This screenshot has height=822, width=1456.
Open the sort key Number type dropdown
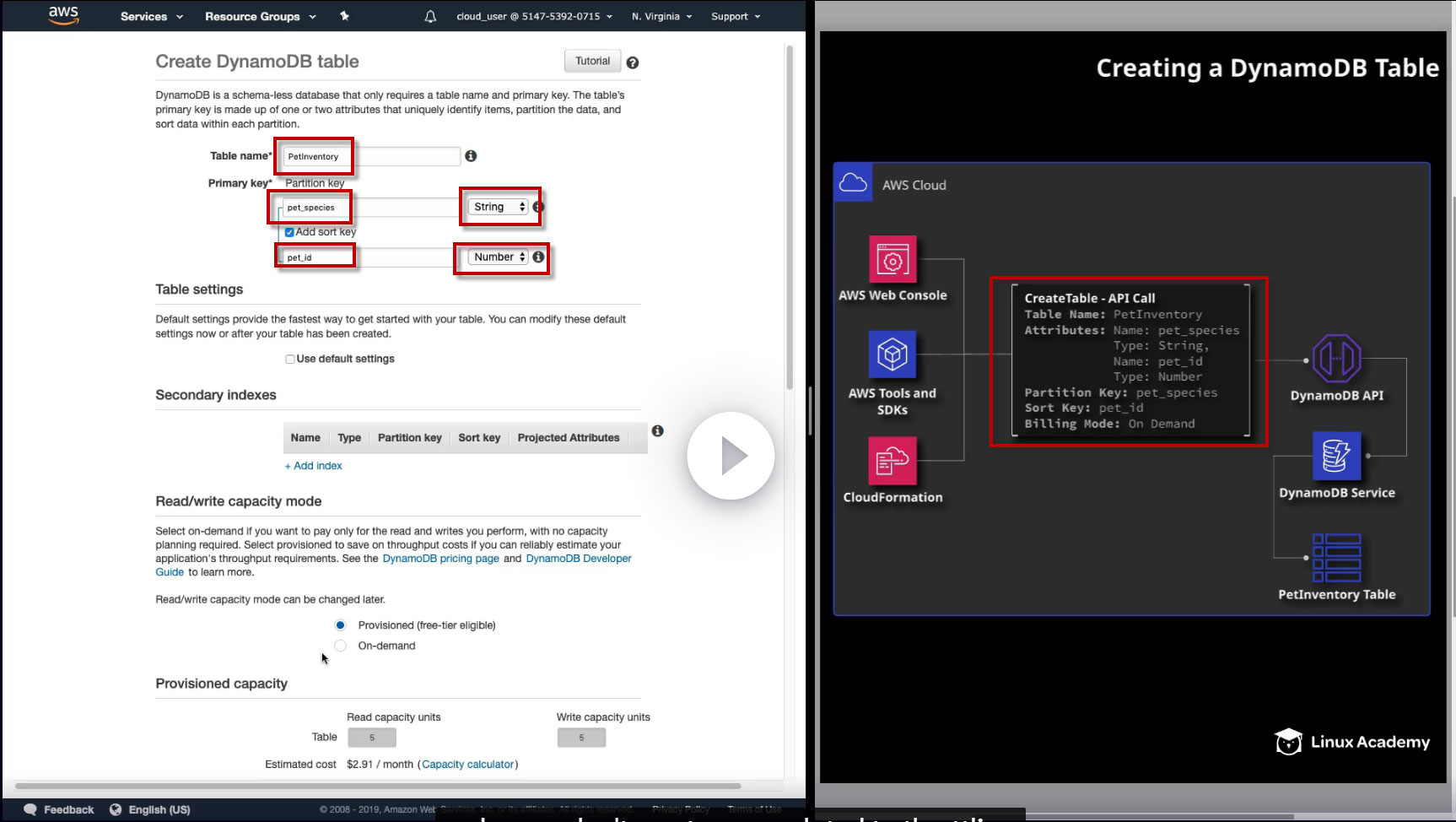pyautogui.click(x=499, y=257)
